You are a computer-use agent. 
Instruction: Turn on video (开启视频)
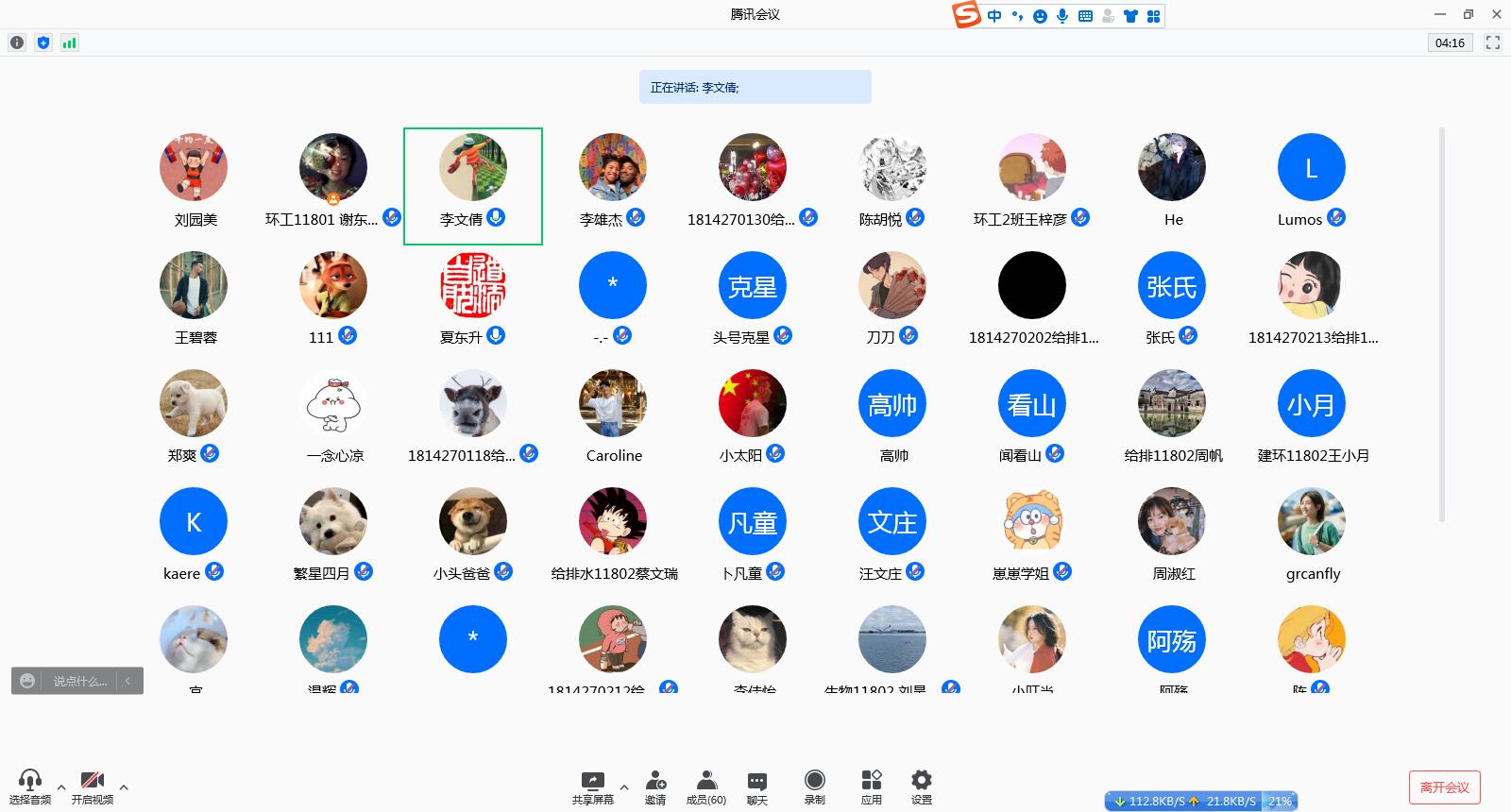(x=93, y=787)
